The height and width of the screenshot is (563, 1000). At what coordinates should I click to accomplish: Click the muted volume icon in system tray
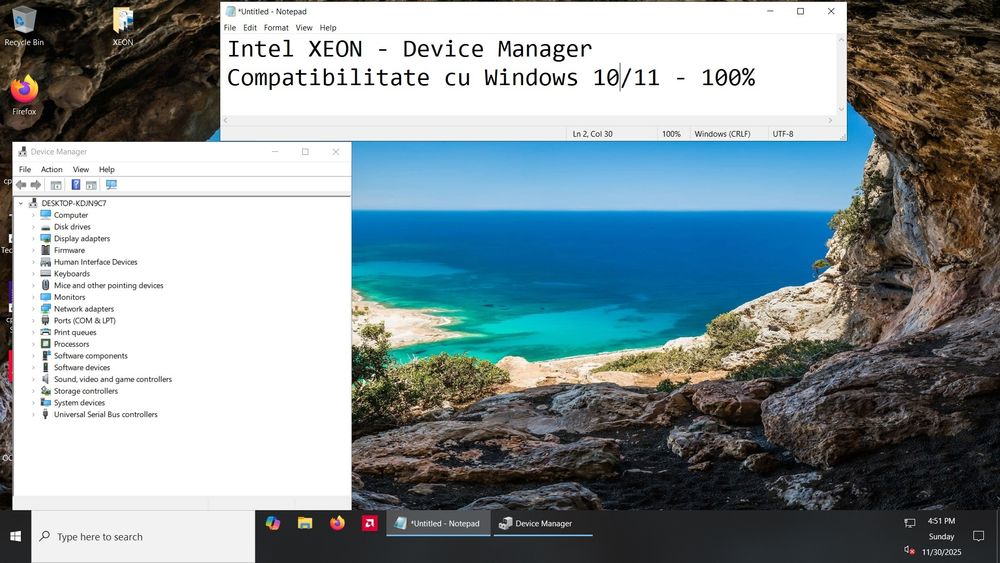[x=909, y=550]
